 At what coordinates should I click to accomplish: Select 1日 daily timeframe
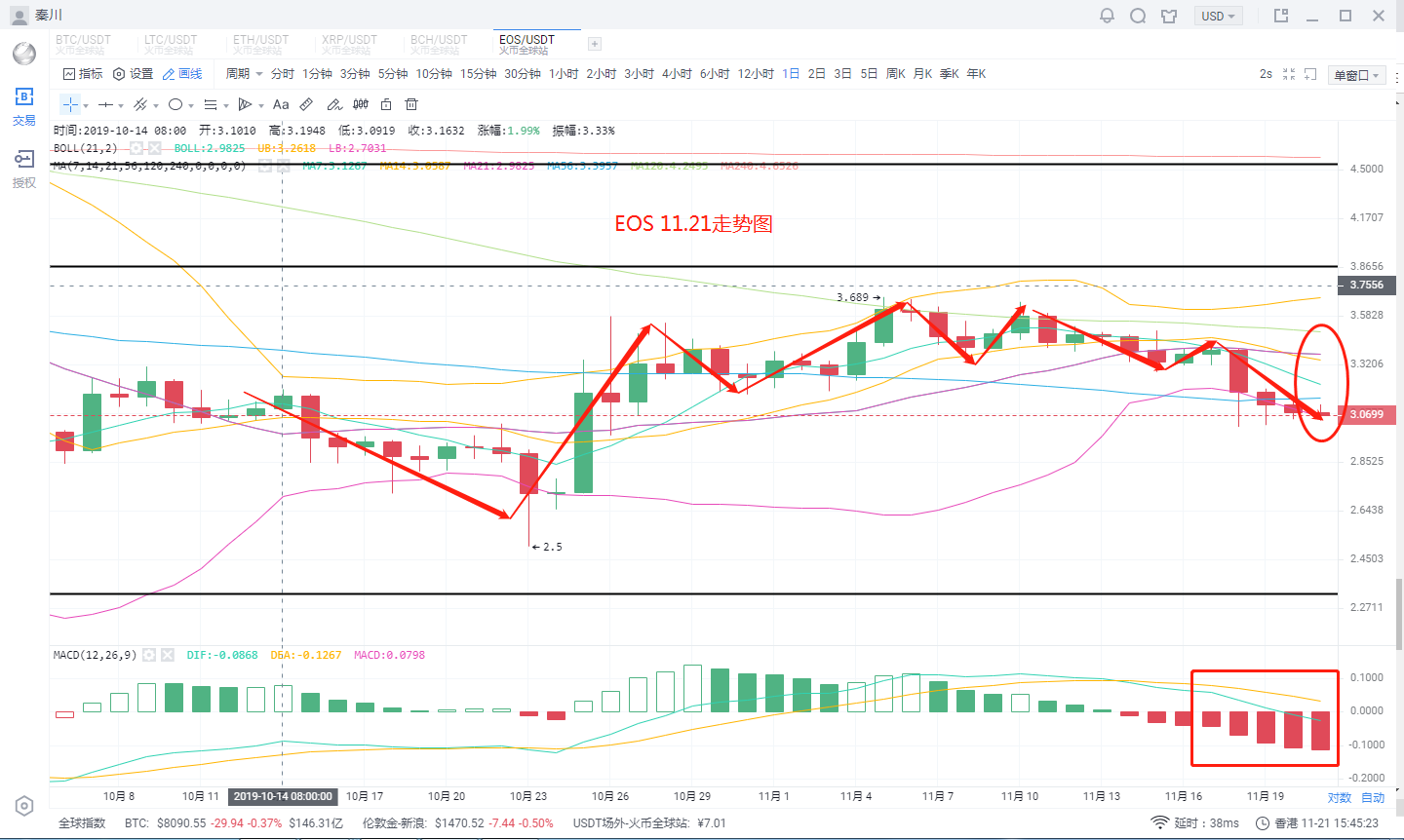coord(791,74)
